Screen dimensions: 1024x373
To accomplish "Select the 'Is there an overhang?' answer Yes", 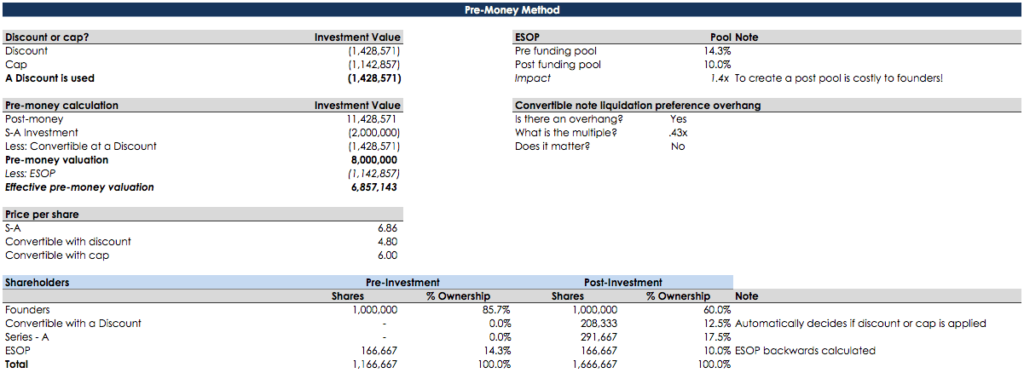I will (679, 119).
